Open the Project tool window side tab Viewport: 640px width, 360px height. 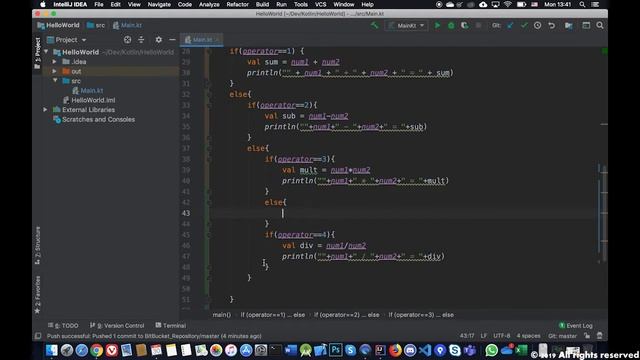38,53
